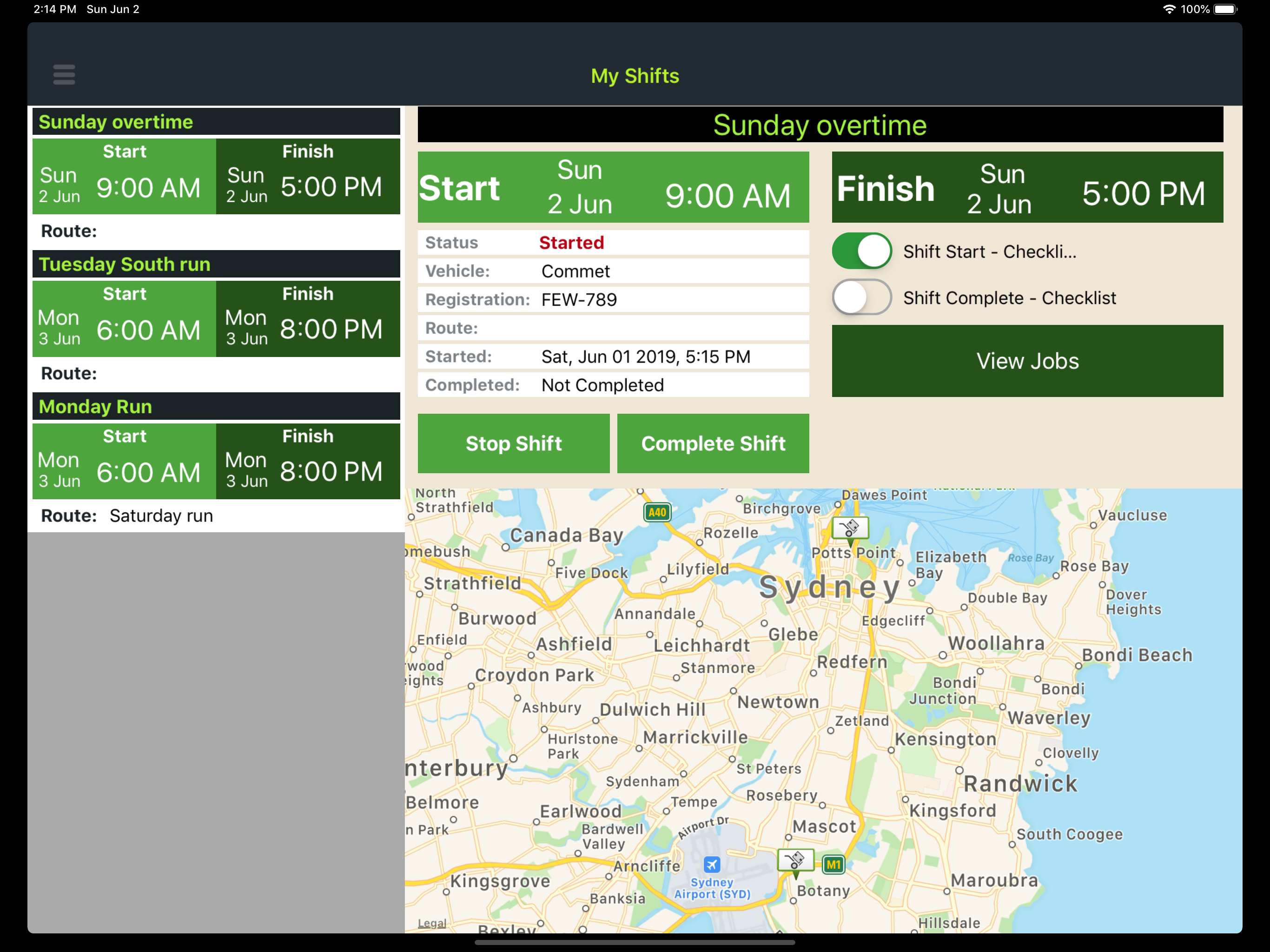This screenshot has width=1270, height=952.
Task: Click the Stop Shift button
Action: 513,443
